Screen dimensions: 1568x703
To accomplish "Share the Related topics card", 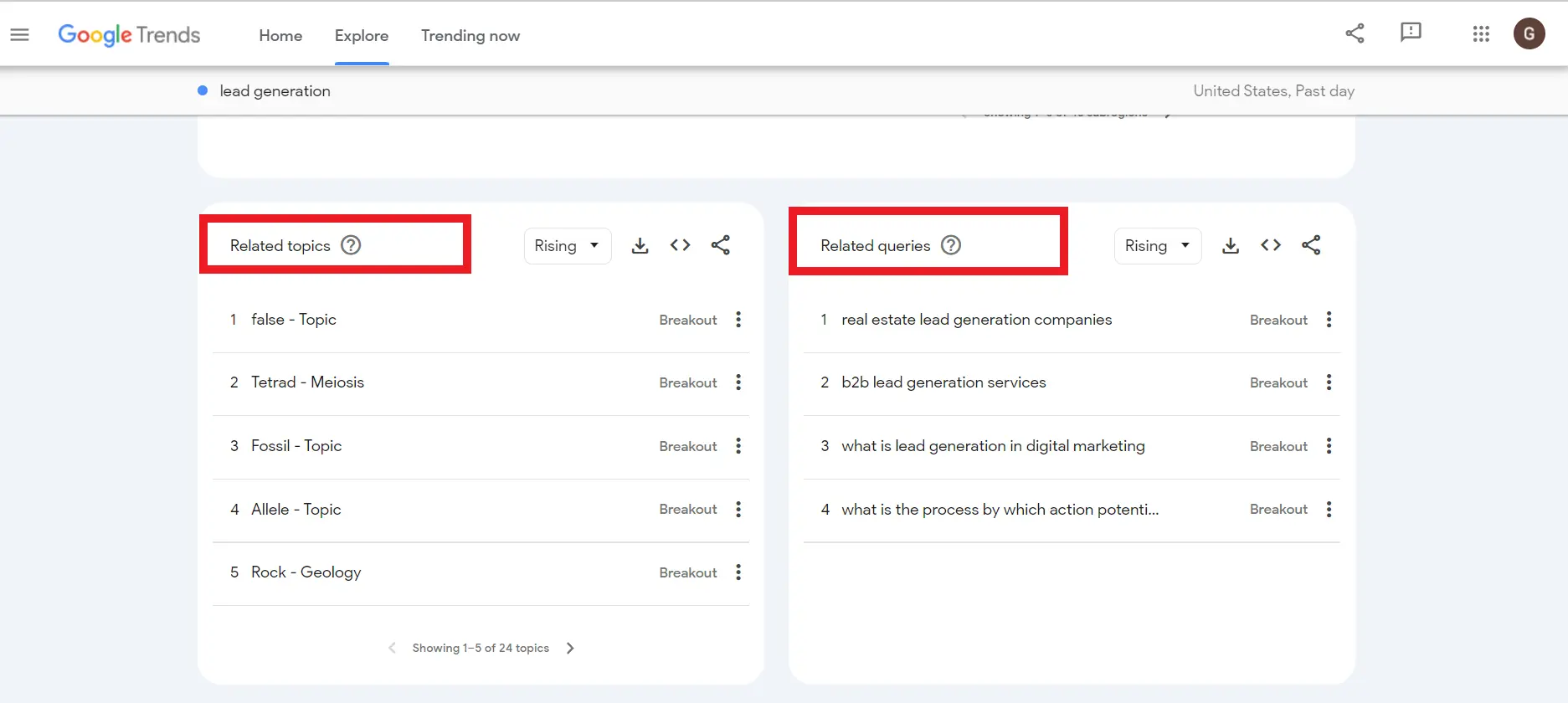I will click(x=720, y=245).
